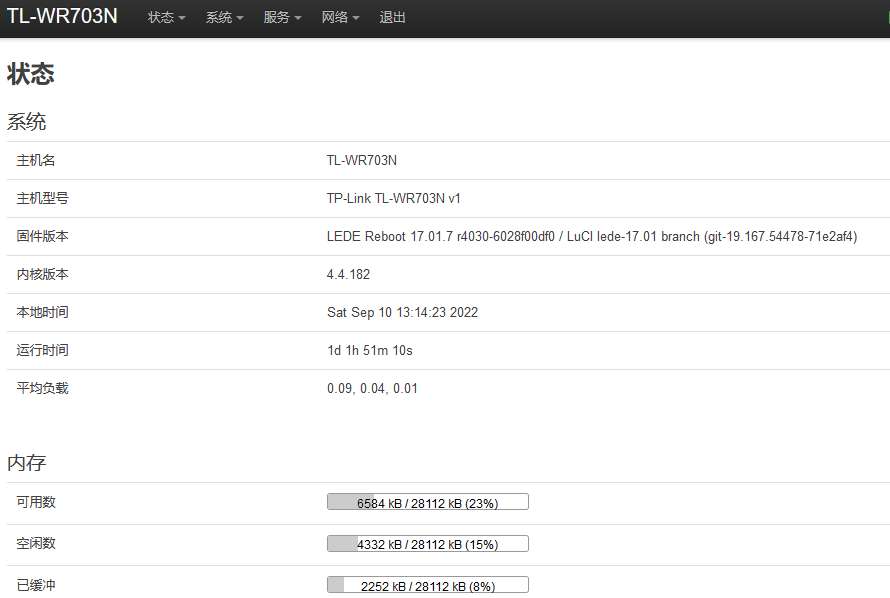Click the 主机型号 row label
The height and width of the screenshot is (598, 890).
pos(43,199)
